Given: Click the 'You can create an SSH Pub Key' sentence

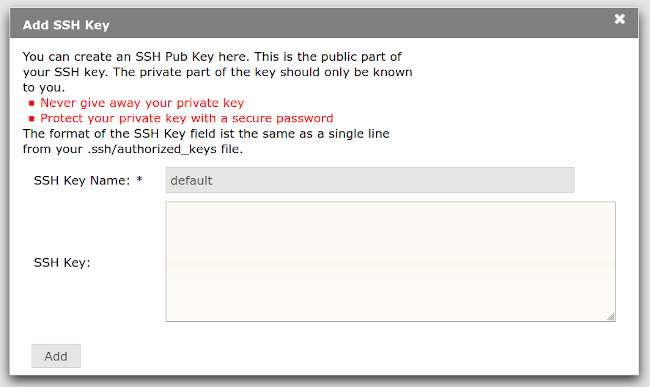Looking at the screenshot, I should pos(136,57).
